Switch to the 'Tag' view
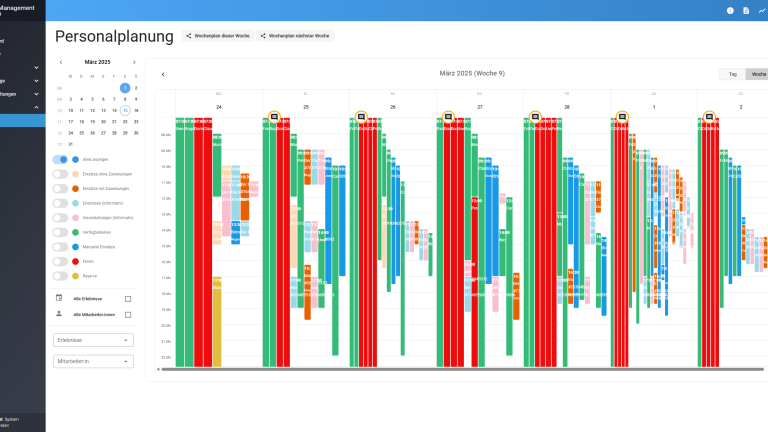This screenshot has height=432, width=768. (732, 74)
